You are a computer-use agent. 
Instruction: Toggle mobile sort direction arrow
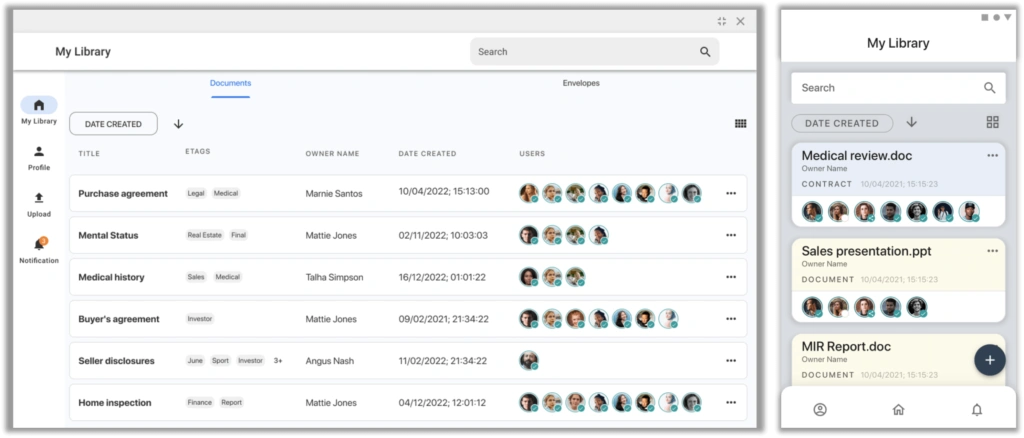click(x=912, y=122)
